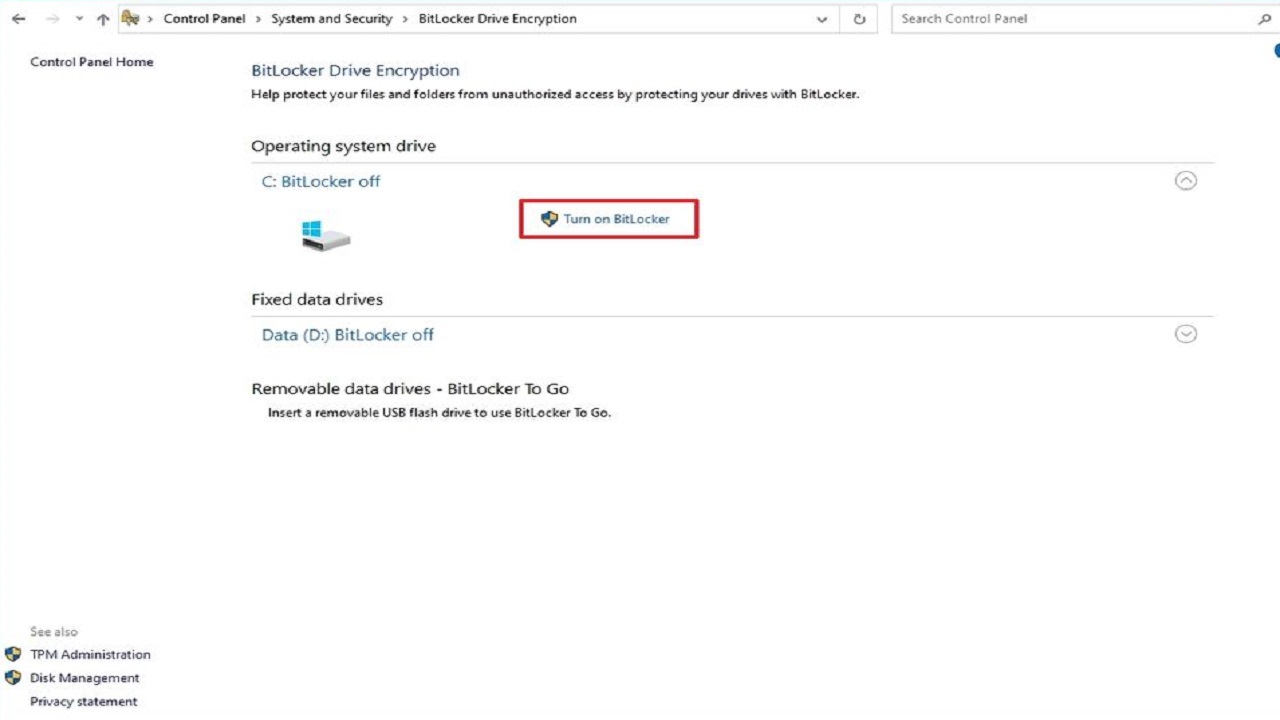Click the search magnifier icon
The height and width of the screenshot is (720, 1280).
[1264, 19]
